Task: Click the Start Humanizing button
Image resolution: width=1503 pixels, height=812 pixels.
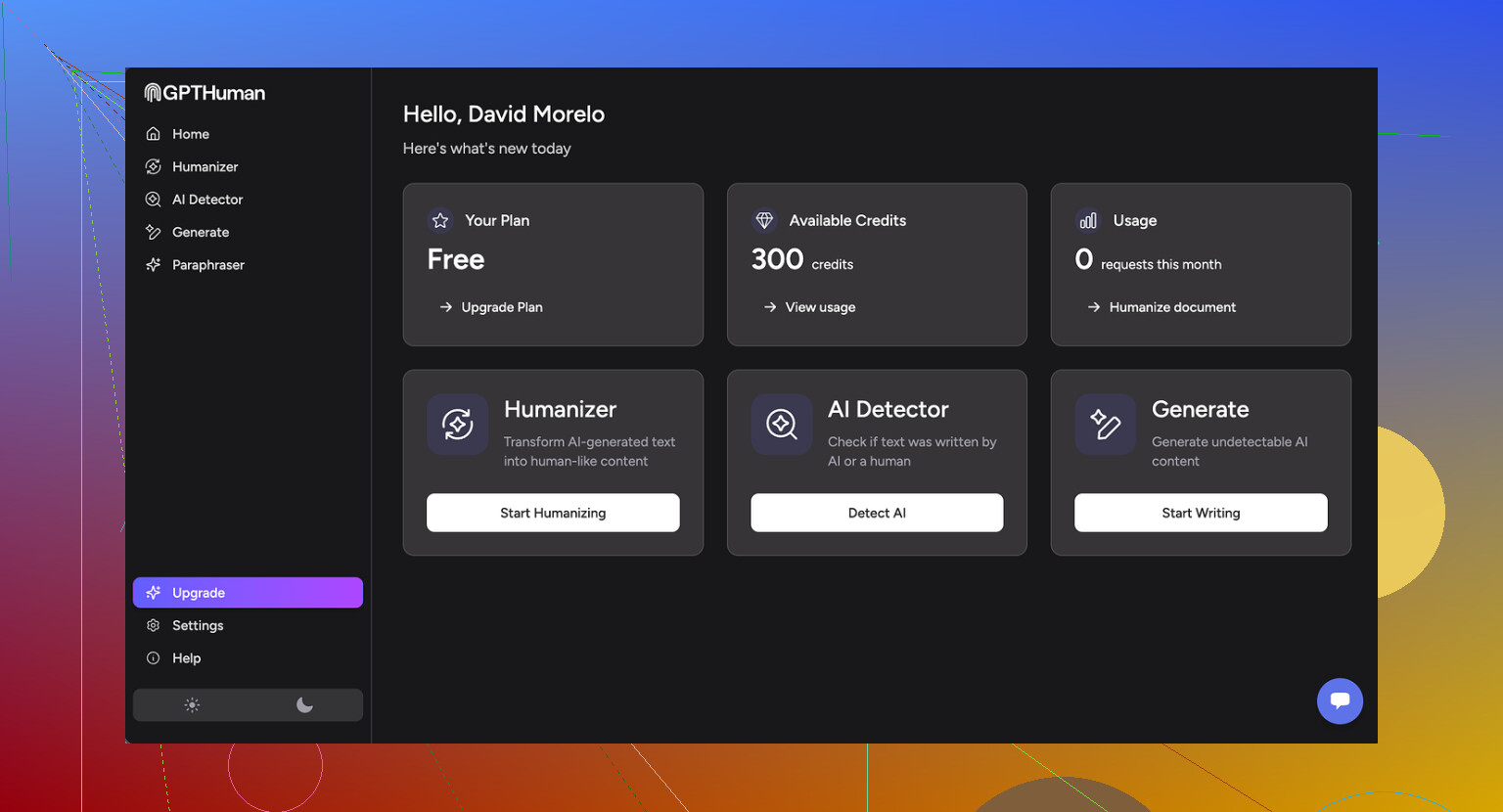Action: click(x=553, y=513)
